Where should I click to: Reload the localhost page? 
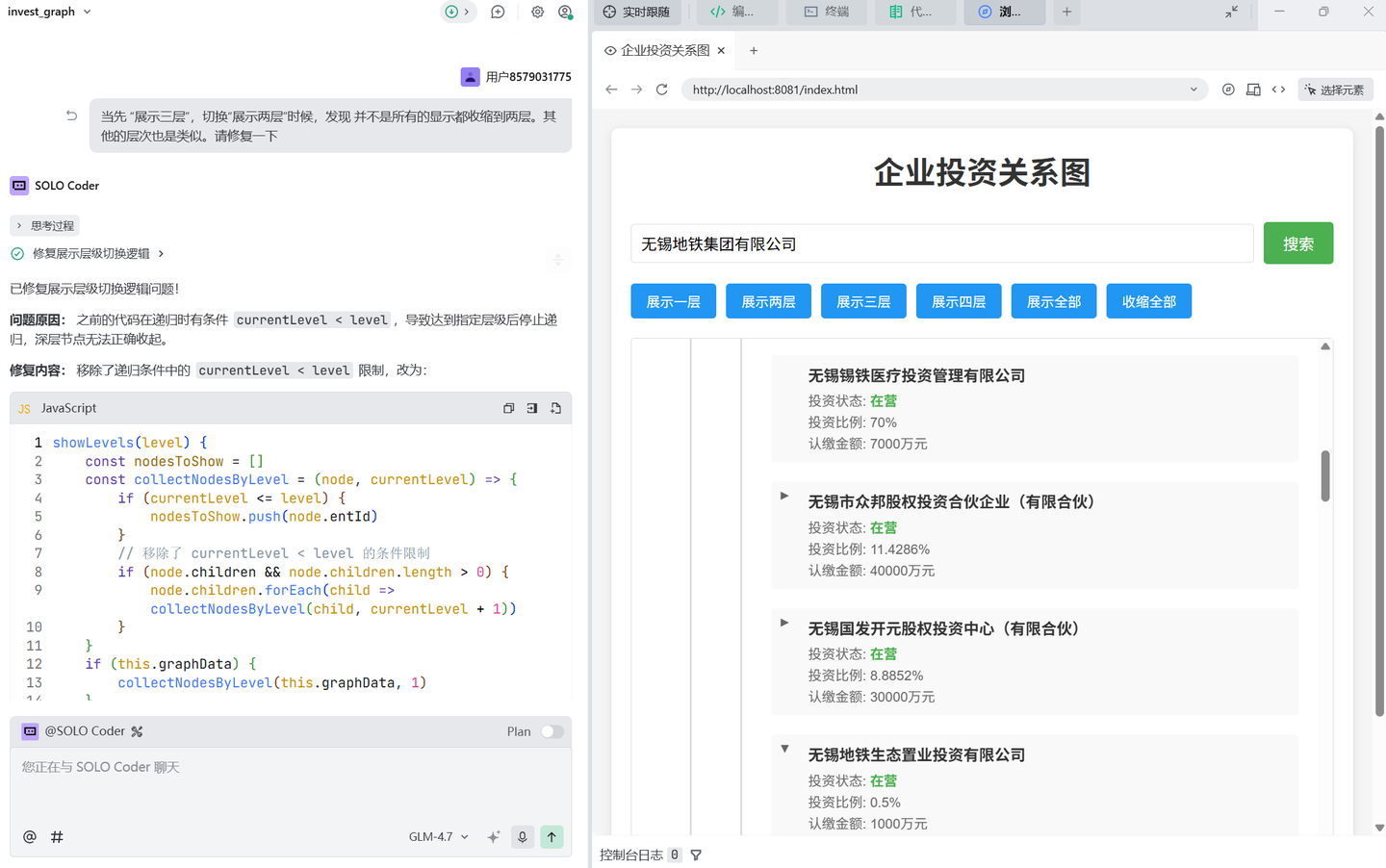point(661,89)
